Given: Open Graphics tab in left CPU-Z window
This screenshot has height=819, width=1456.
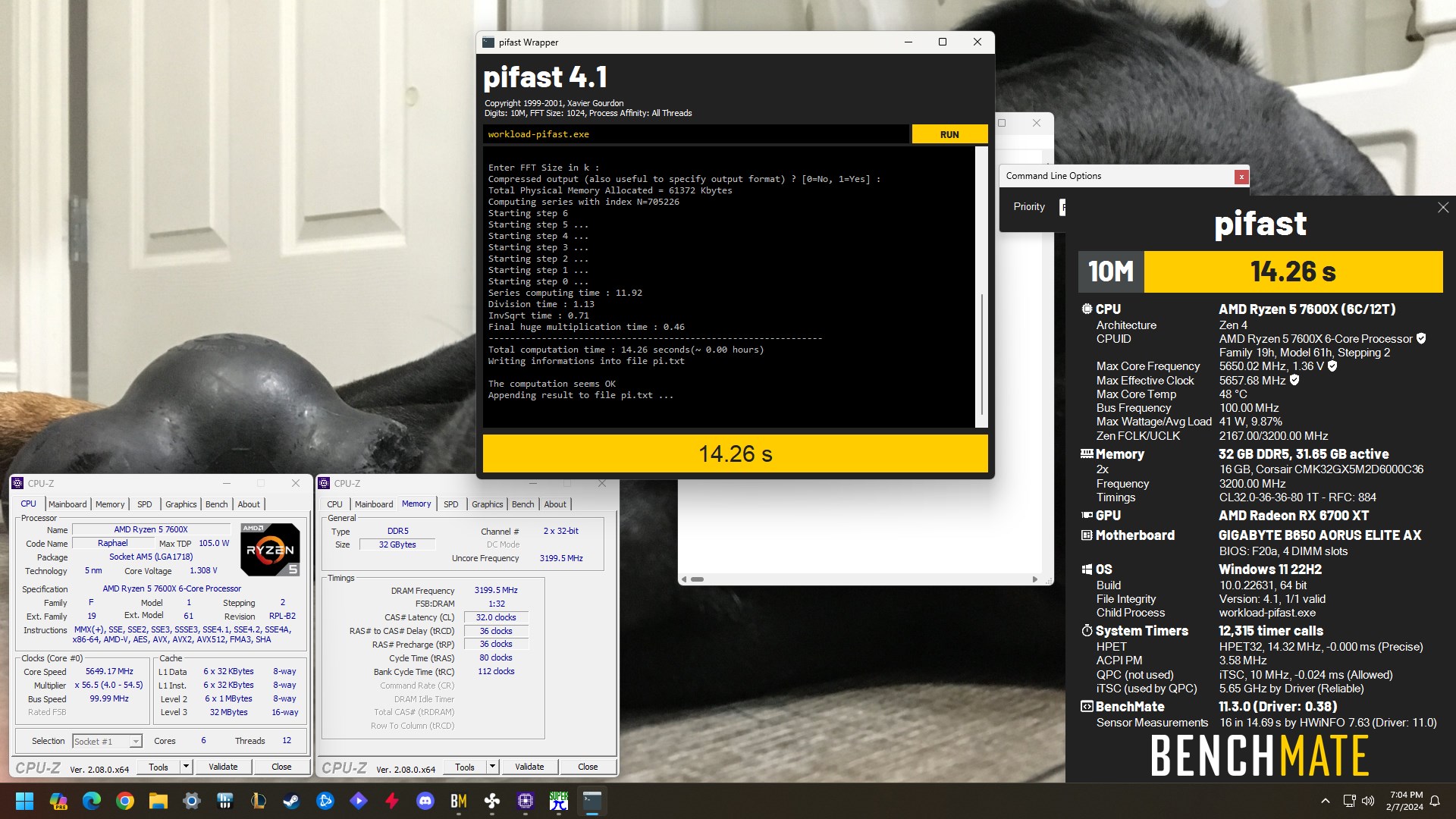Looking at the screenshot, I should [180, 504].
